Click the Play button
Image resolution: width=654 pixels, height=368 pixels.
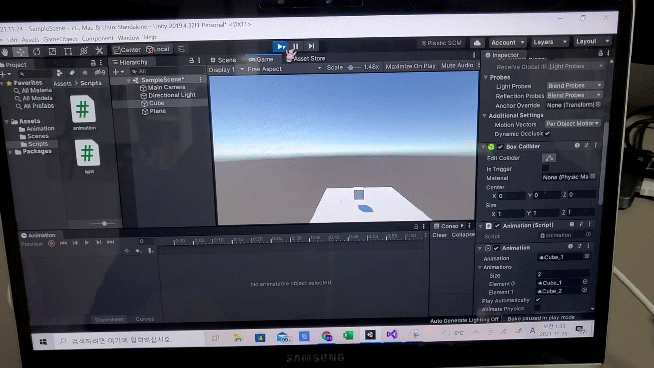280,46
